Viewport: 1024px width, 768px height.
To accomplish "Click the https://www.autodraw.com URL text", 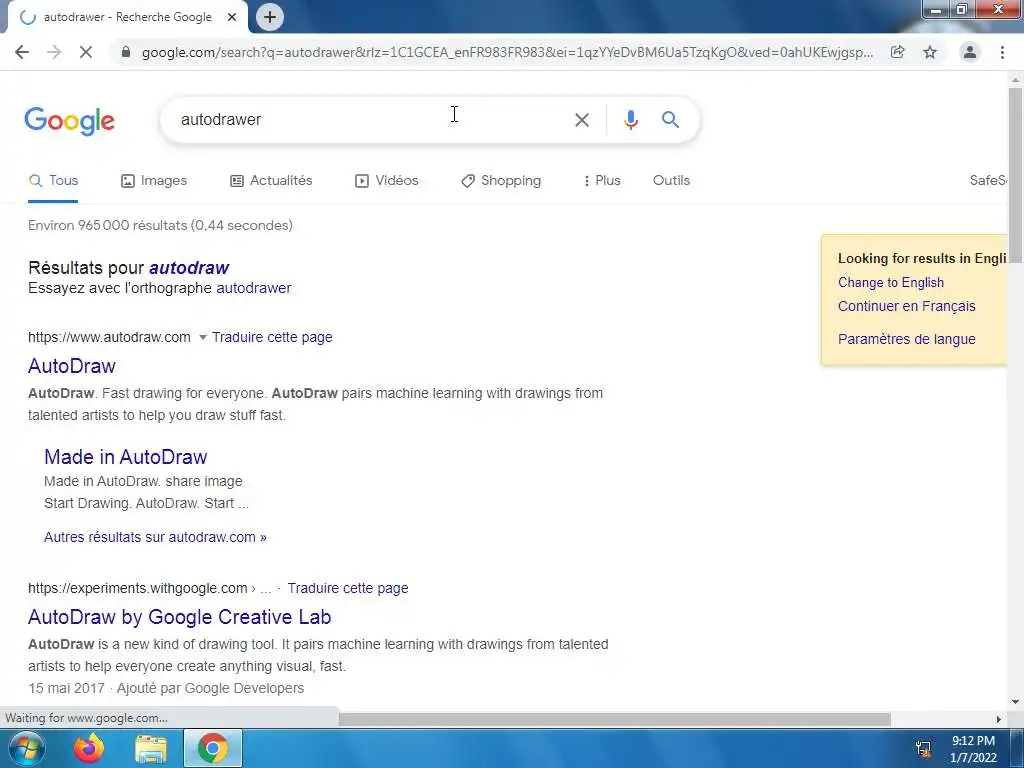I will 109,338.
